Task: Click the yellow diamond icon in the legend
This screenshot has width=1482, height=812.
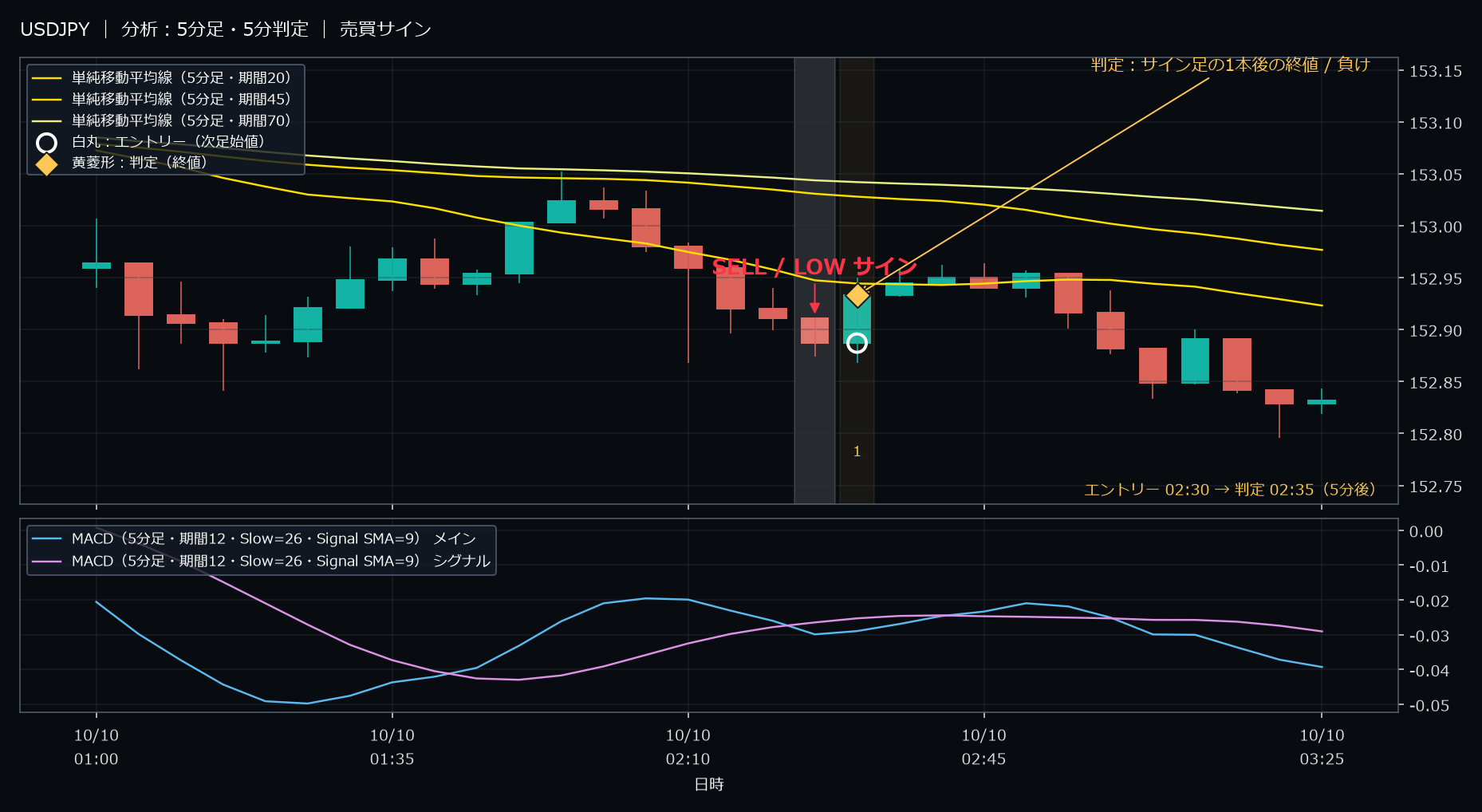Action: tap(47, 164)
